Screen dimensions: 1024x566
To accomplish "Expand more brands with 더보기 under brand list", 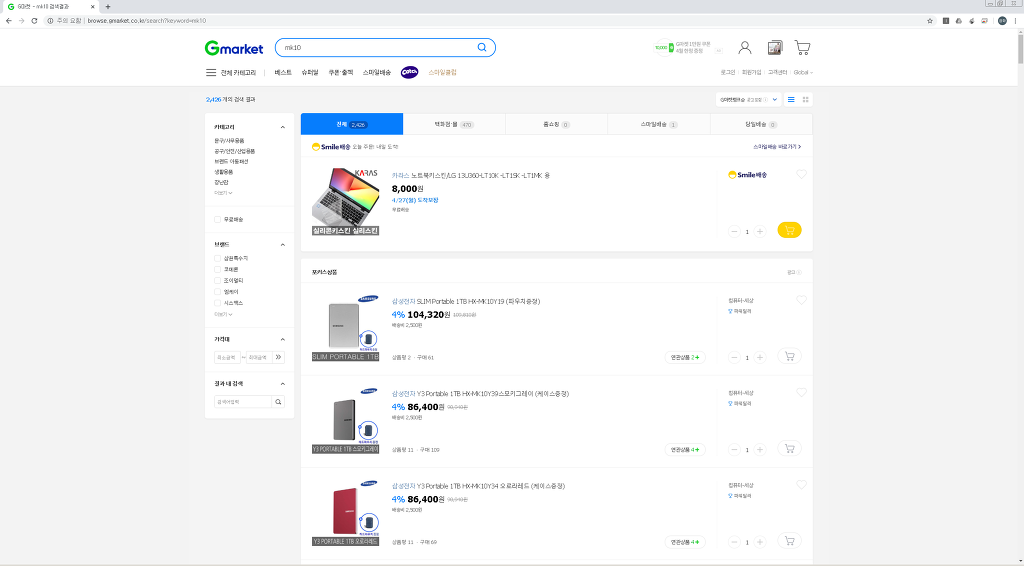I will pyautogui.click(x=223, y=315).
